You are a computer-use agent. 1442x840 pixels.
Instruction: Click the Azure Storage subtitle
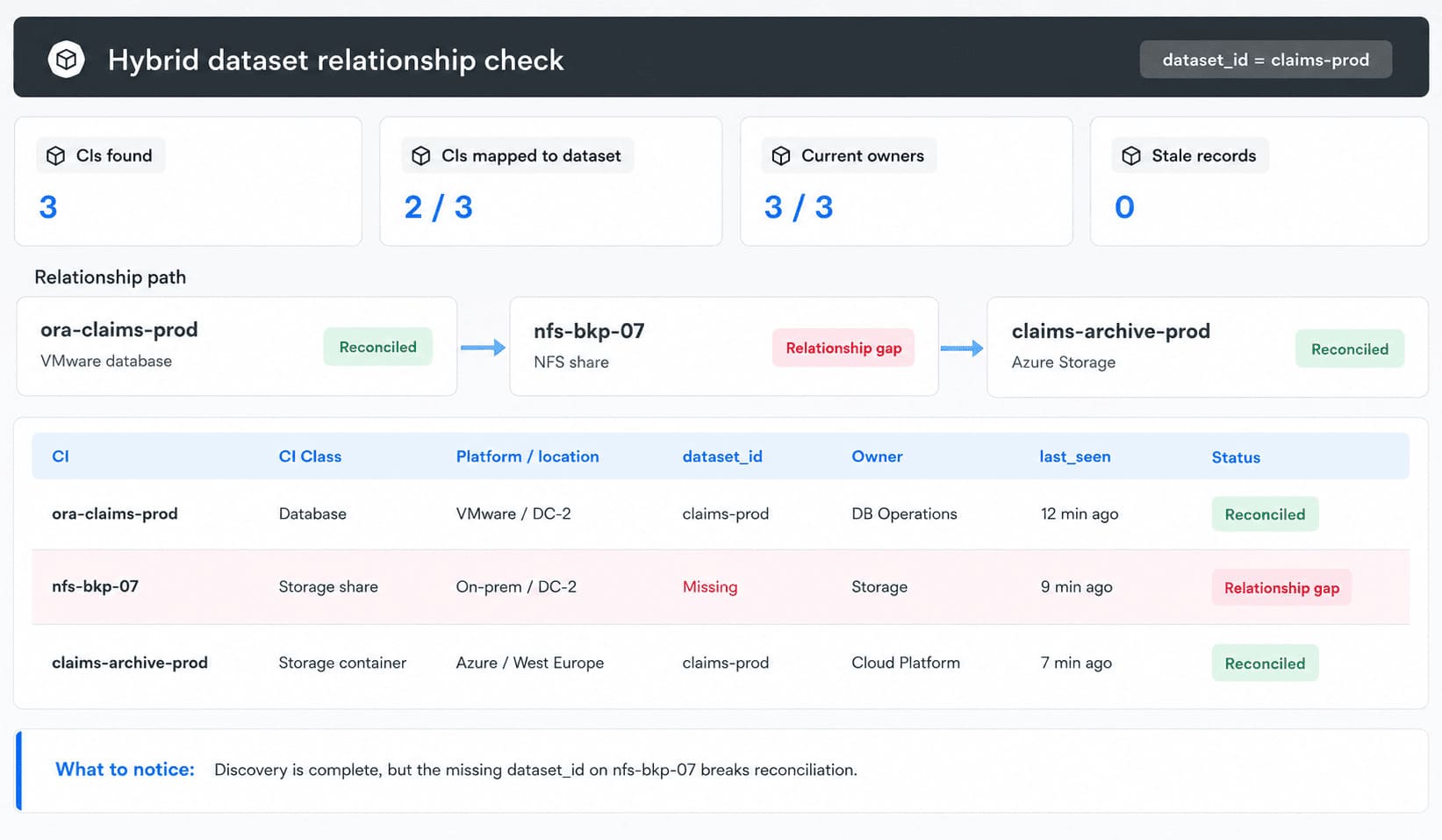(1064, 363)
